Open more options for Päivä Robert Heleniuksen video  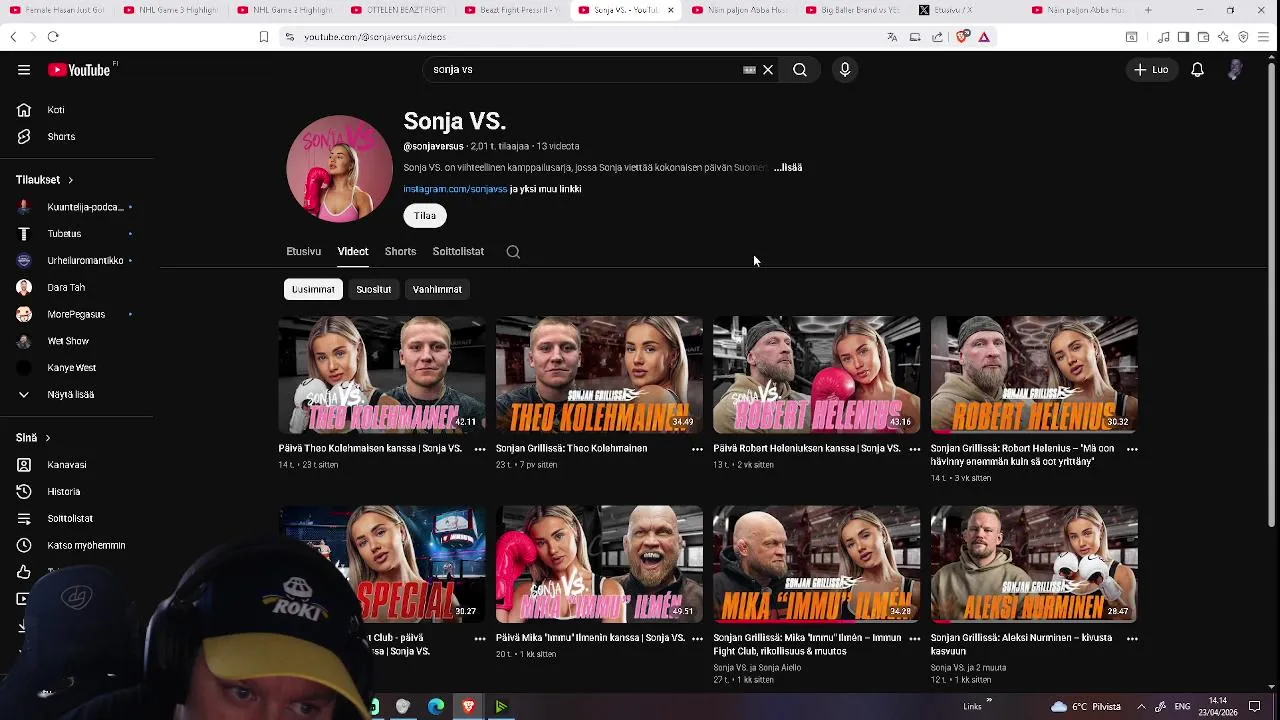914,450
